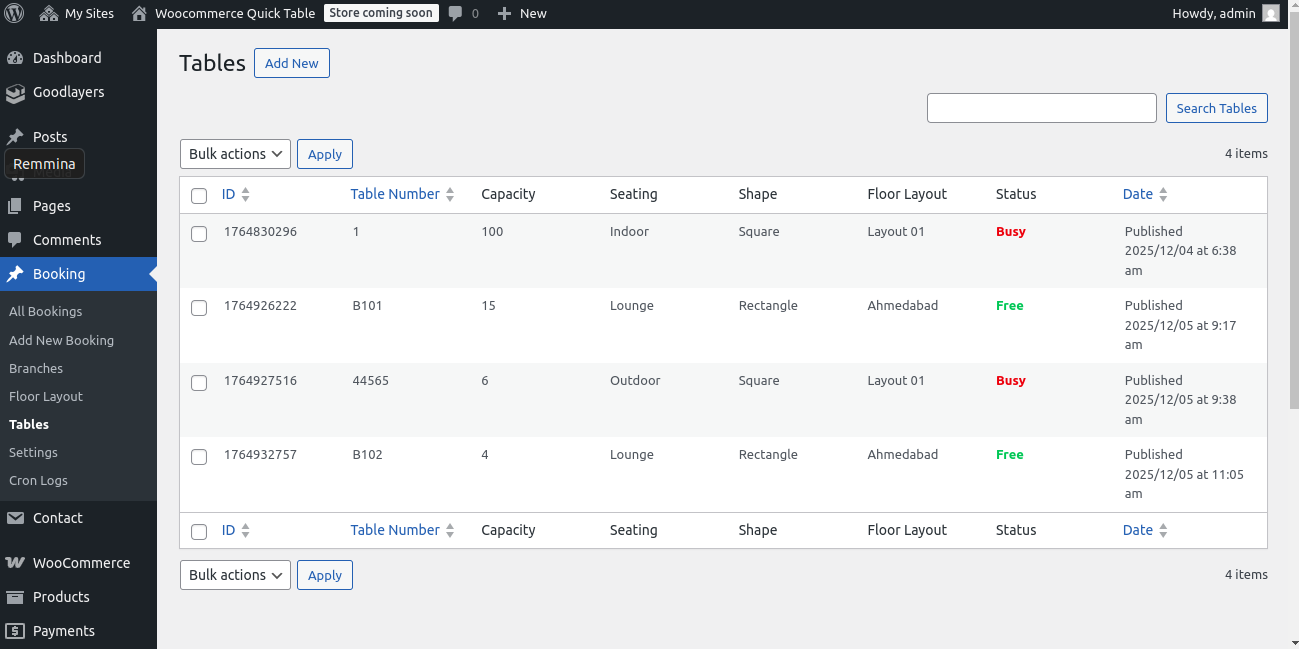Screen dimensions: 1299x649
Task: Open the top Bulk actions dropdown
Action: (x=235, y=154)
